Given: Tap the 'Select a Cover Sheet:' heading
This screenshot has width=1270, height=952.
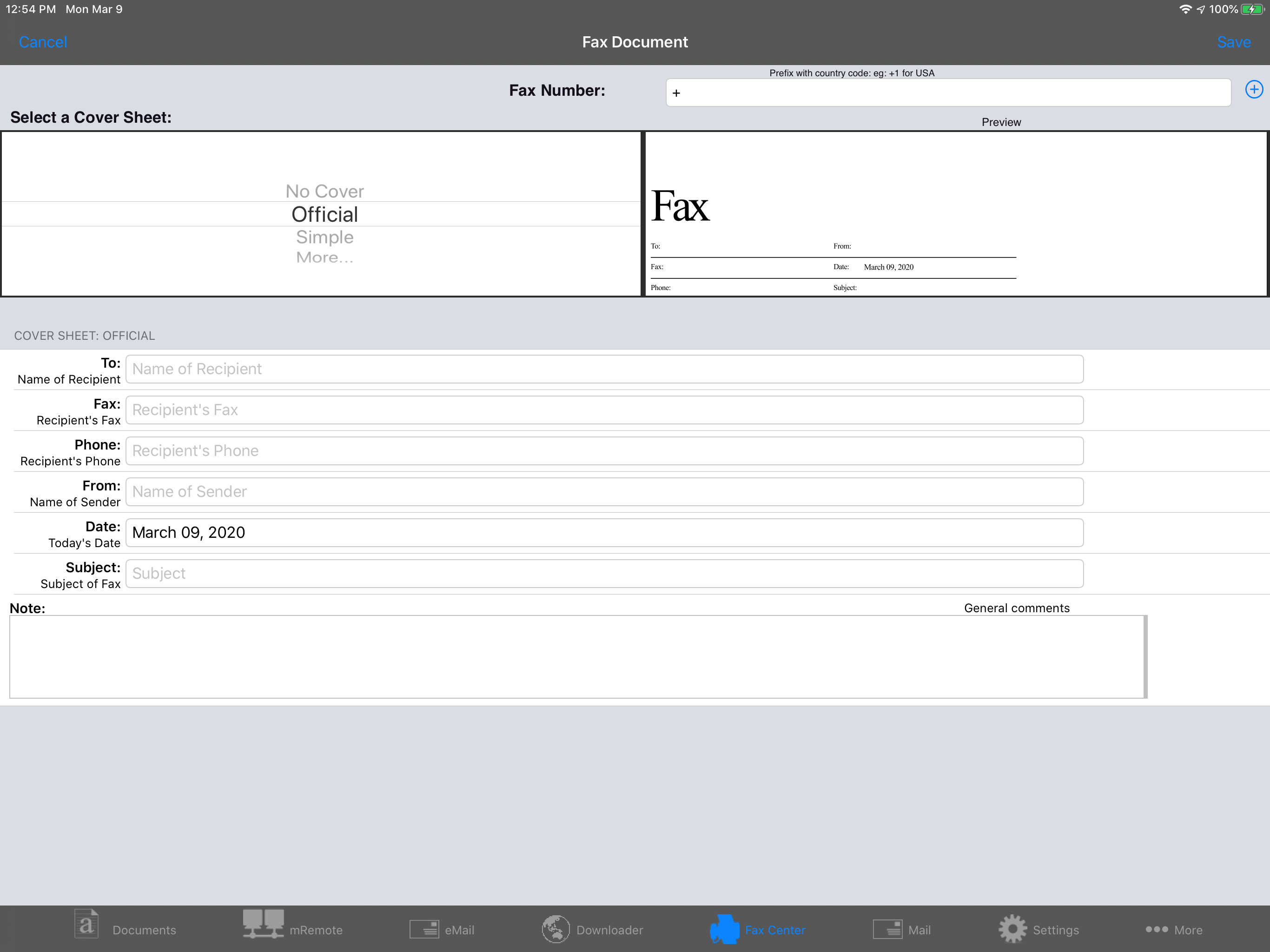Looking at the screenshot, I should [x=91, y=117].
